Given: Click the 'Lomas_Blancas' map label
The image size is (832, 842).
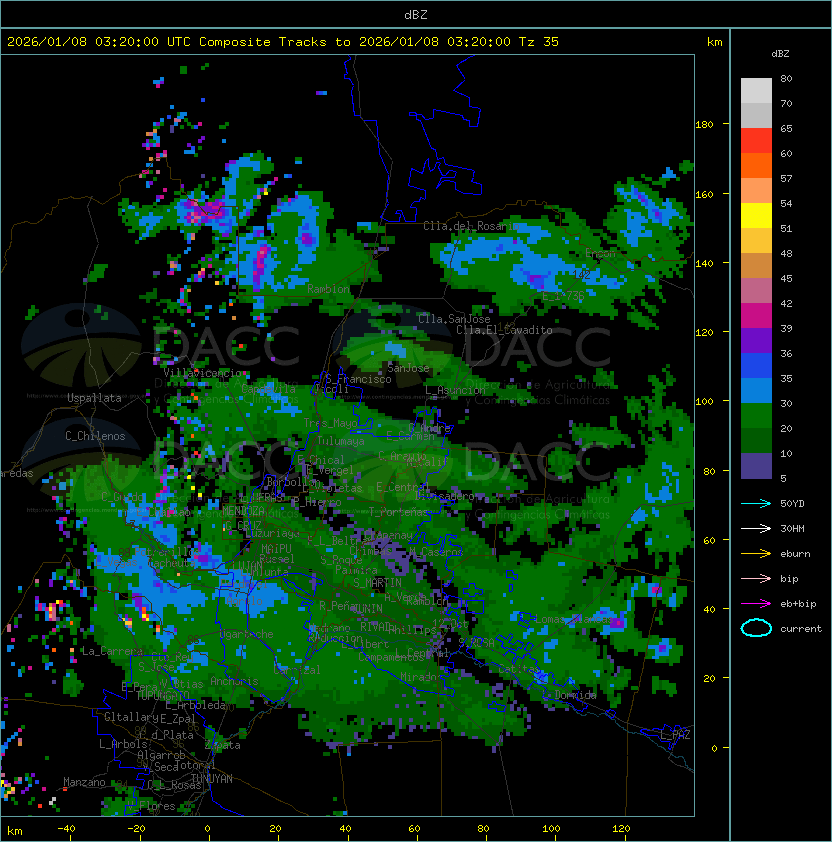Looking at the screenshot, I should click(x=574, y=619).
